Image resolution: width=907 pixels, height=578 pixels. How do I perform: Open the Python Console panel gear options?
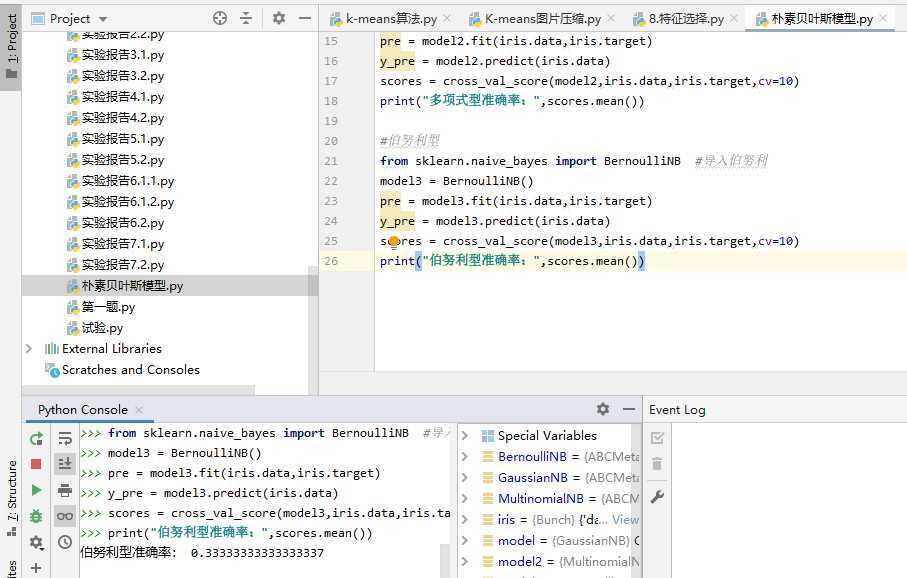(603, 410)
